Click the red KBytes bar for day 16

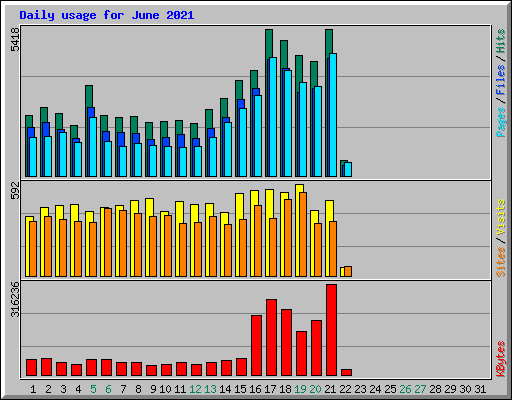pyautogui.click(x=256, y=346)
